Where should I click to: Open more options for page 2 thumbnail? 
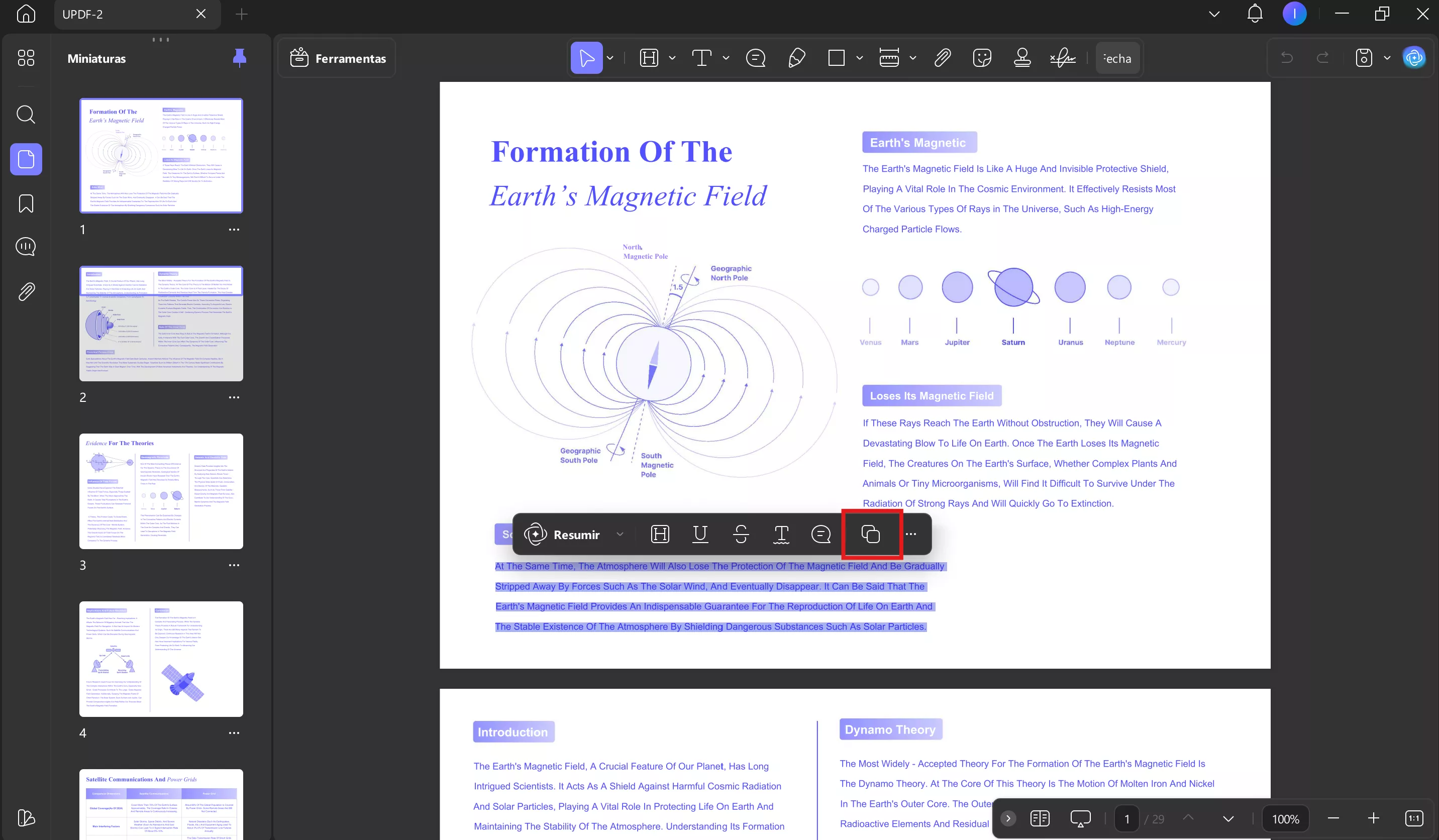[x=234, y=397]
